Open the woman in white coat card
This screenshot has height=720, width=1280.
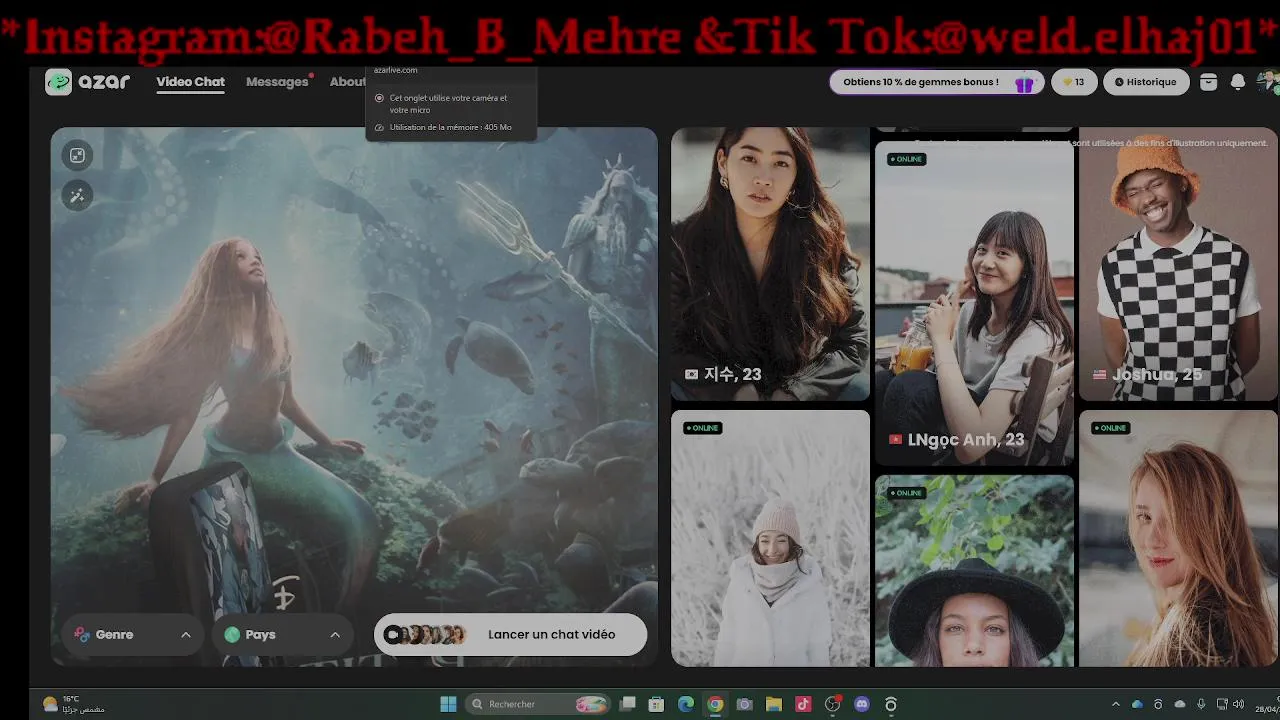pos(770,538)
